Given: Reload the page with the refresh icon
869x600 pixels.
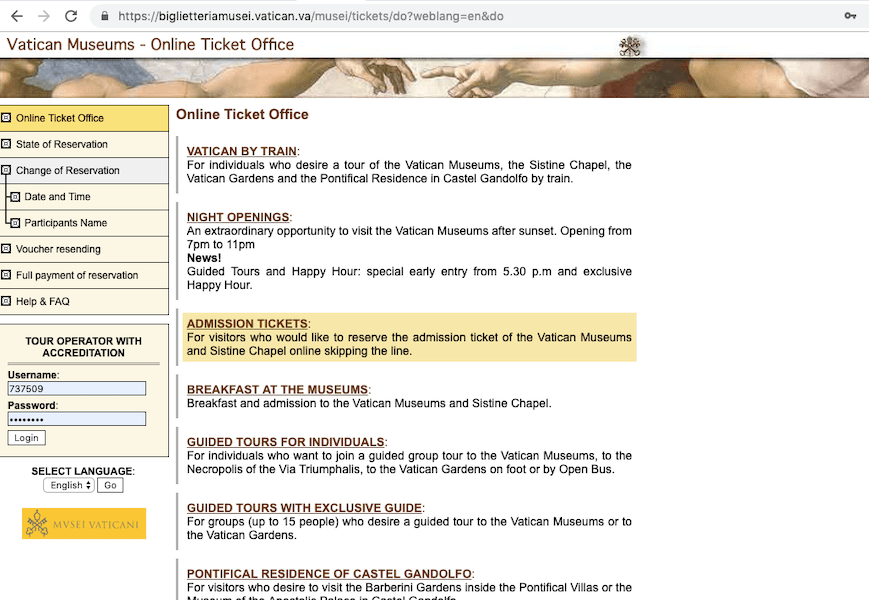Looking at the screenshot, I should (x=71, y=16).
